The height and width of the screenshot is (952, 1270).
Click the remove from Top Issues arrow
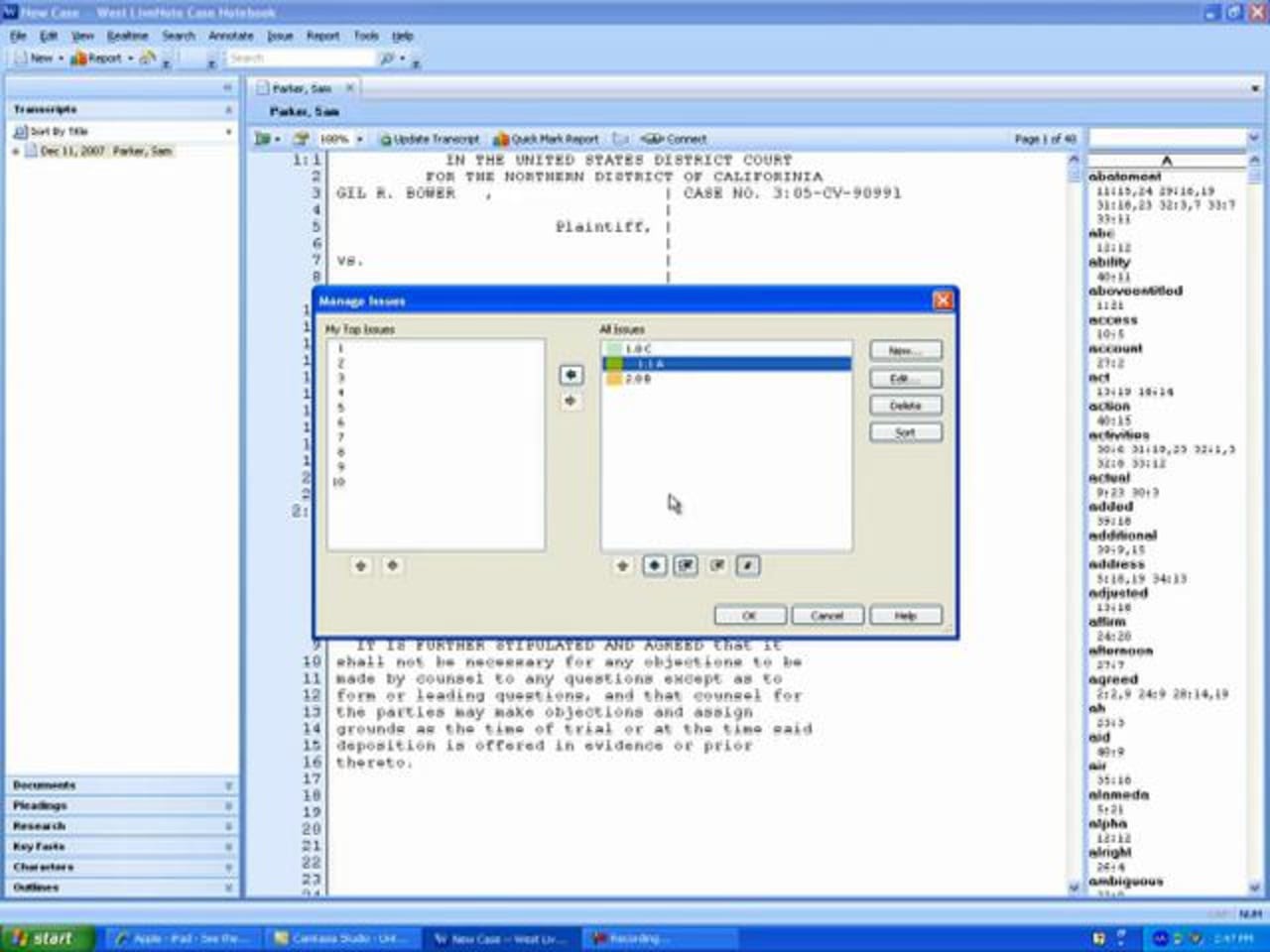tap(571, 402)
